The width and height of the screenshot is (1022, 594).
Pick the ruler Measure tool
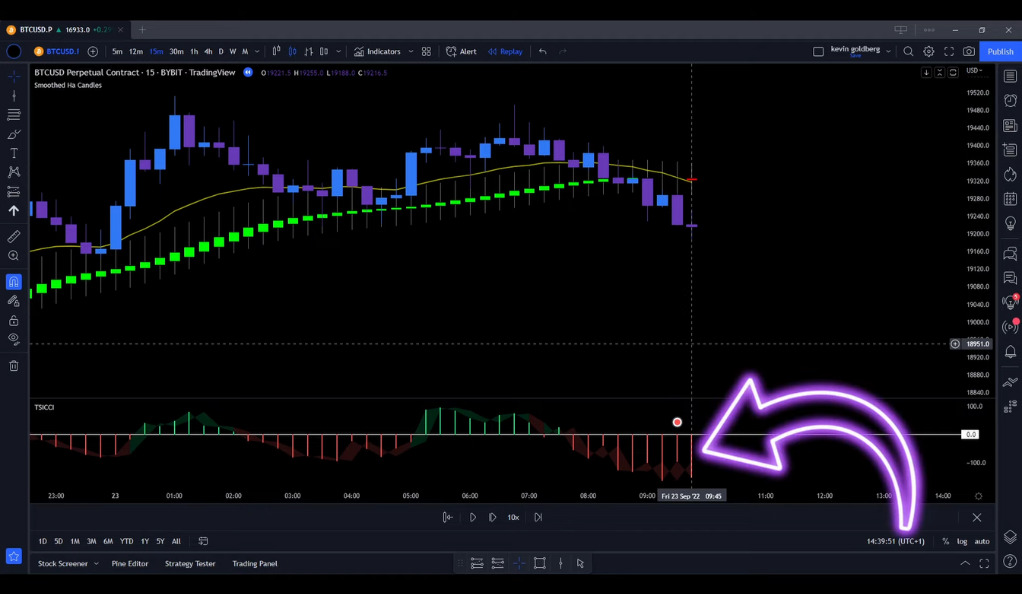pyautogui.click(x=14, y=237)
